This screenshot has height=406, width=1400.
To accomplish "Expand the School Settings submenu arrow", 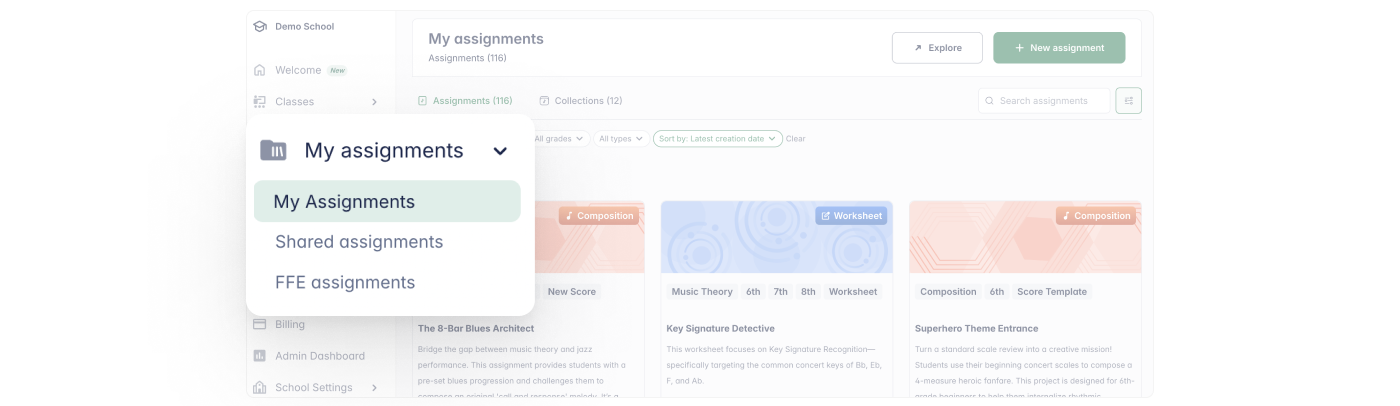I will (x=374, y=388).
